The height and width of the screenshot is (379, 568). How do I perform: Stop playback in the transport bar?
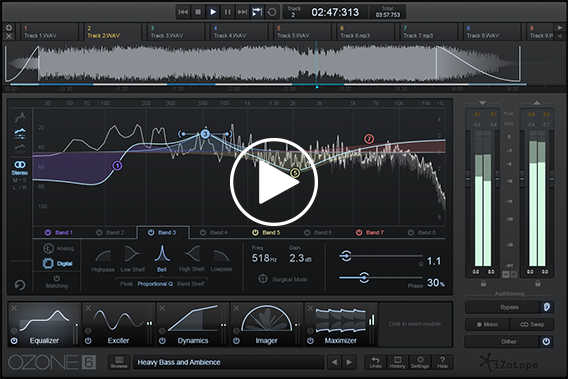[x=198, y=12]
